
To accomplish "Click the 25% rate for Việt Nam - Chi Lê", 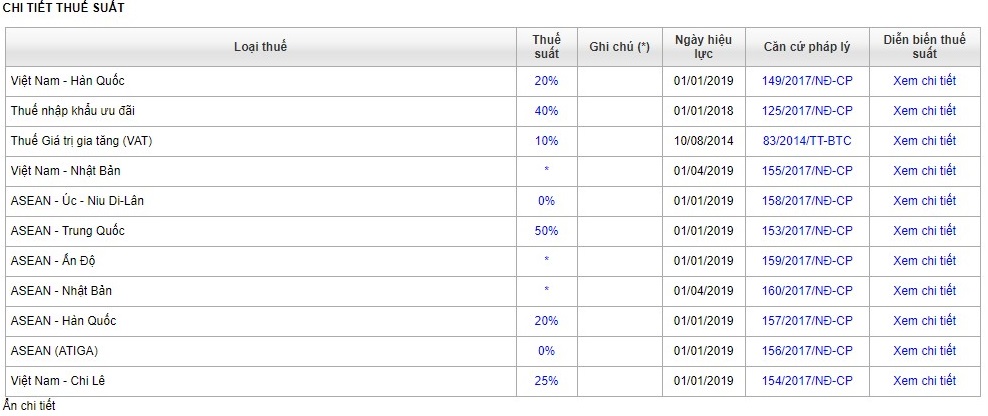I will click(546, 381).
